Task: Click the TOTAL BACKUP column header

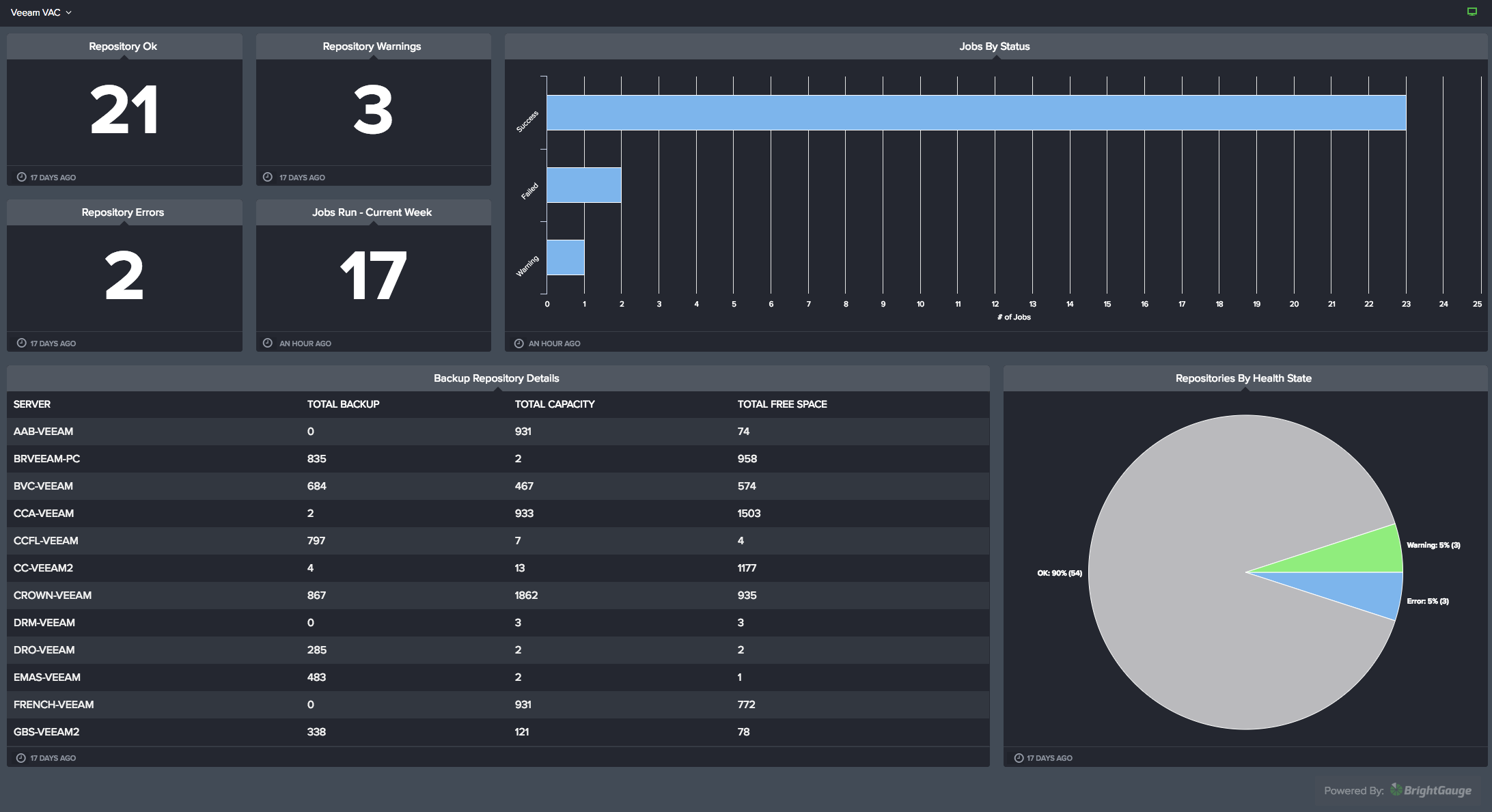Action: (343, 404)
